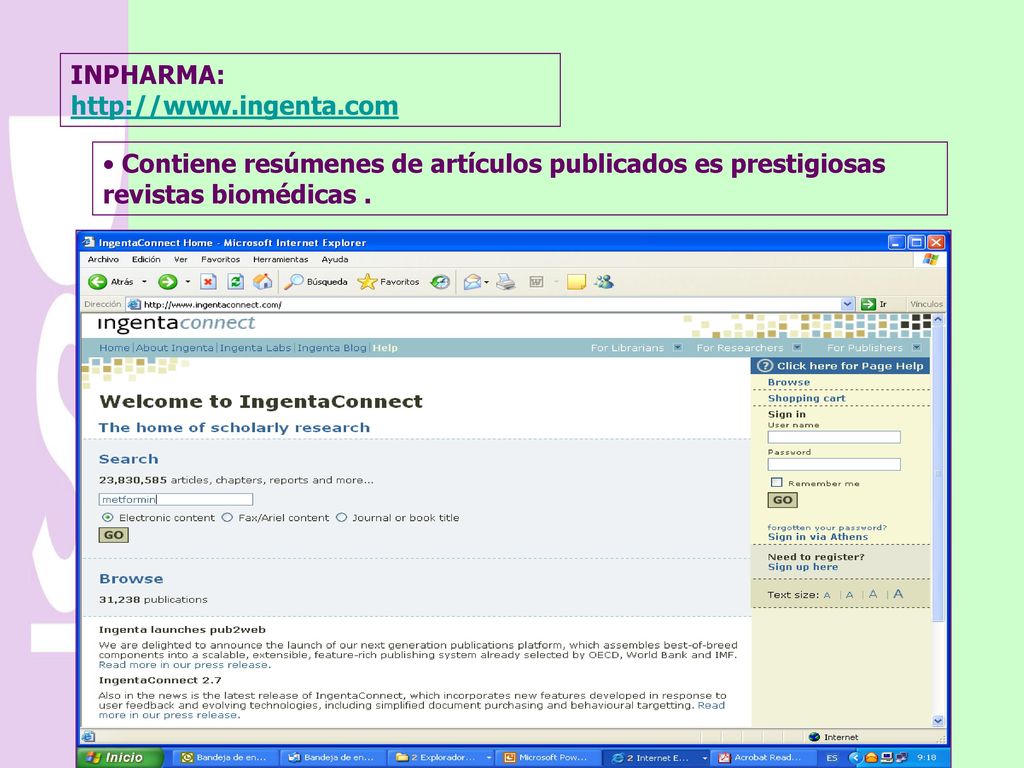This screenshot has width=1024, height=768.
Task: Expand the address bar dropdown arrow
Action: 847,304
